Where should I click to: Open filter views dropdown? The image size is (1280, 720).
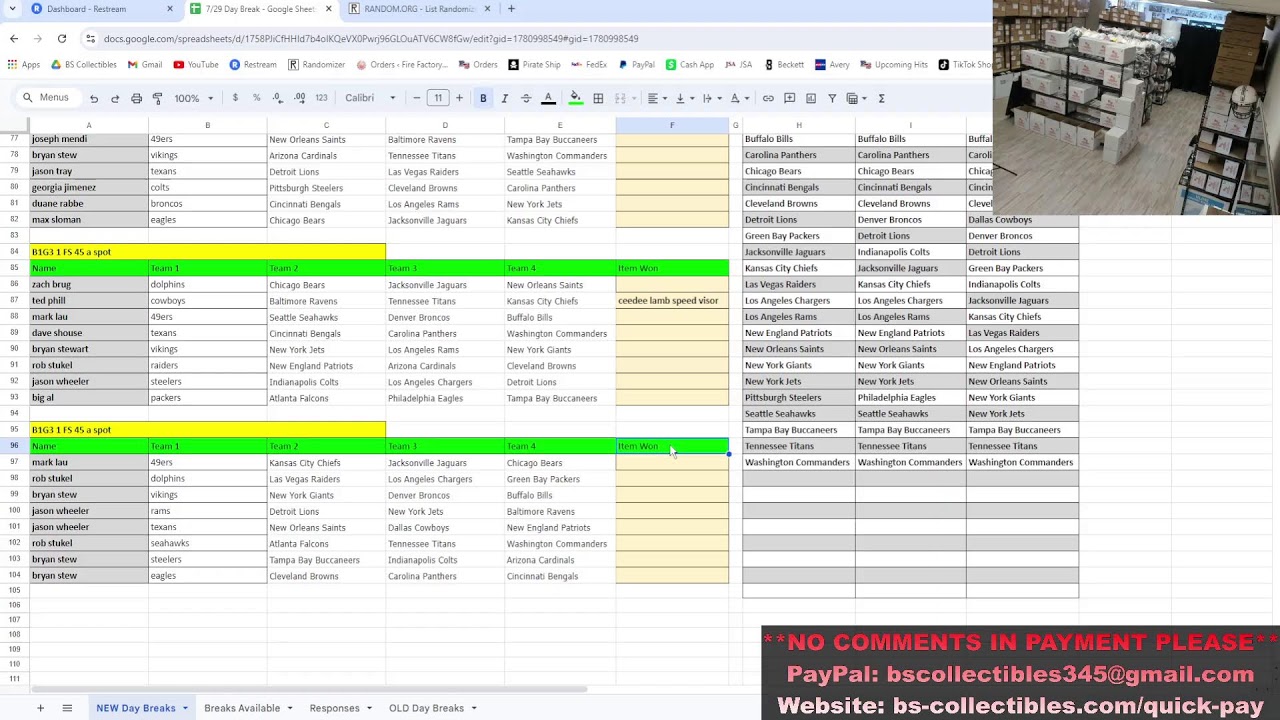856,98
